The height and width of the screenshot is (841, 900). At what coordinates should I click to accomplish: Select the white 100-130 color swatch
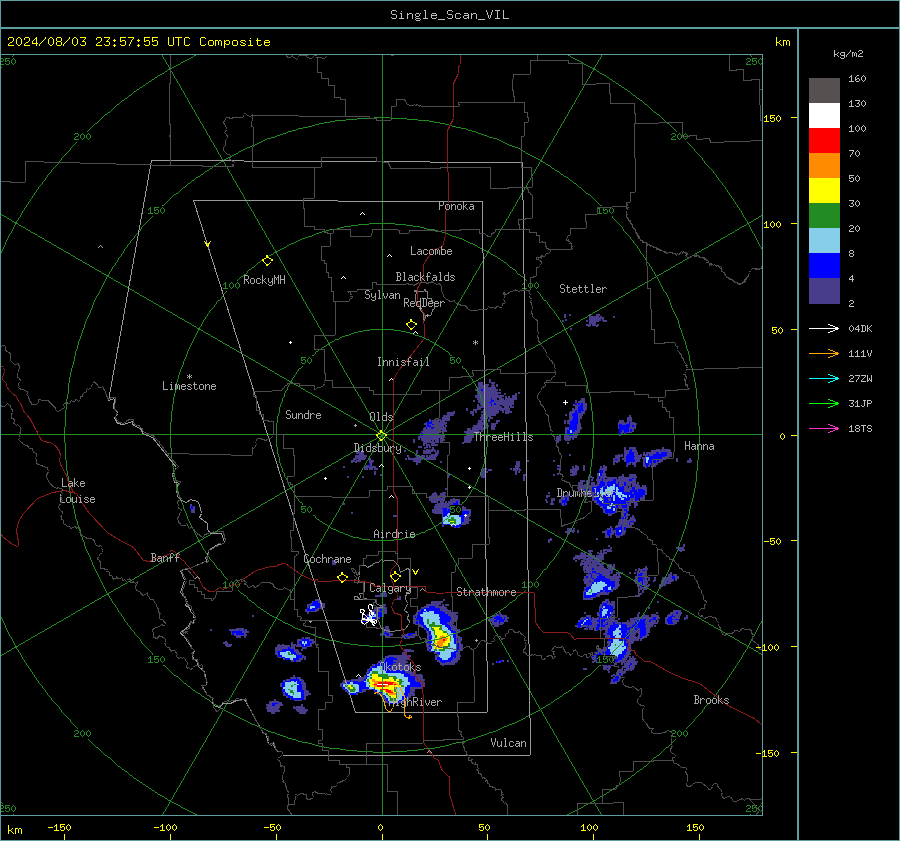pos(824,116)
